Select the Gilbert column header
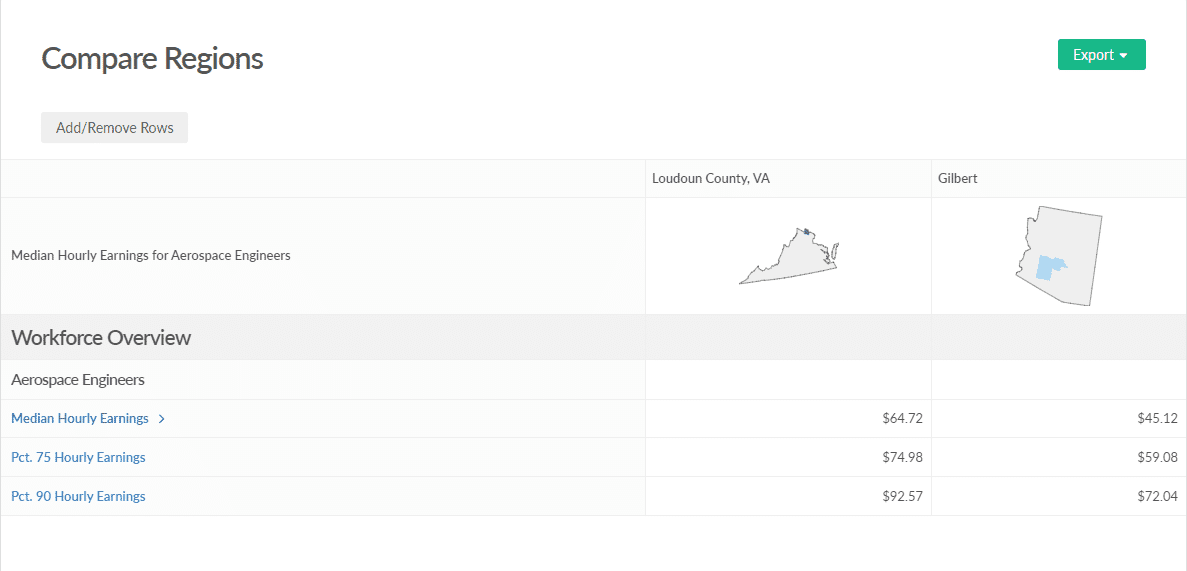 (x=957, y=179)
